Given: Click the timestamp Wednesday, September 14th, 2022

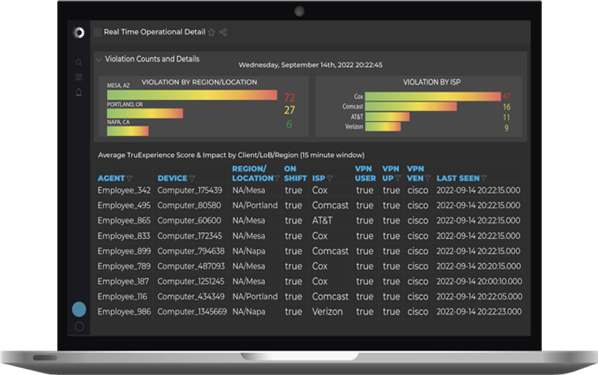Looking at the screenshot, I should point(310,65).
